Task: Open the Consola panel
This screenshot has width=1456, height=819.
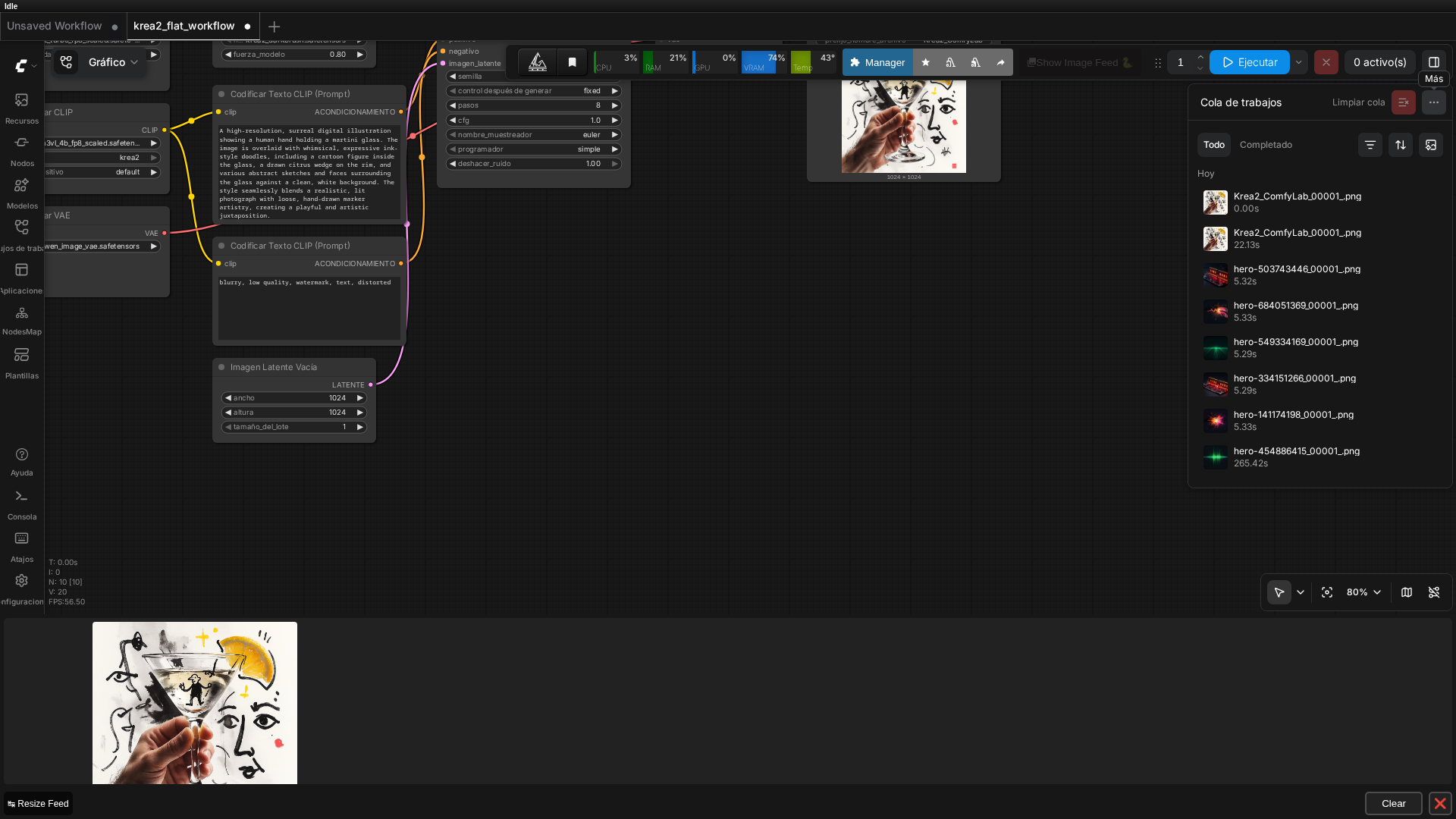Action: [x=21, y=504]
